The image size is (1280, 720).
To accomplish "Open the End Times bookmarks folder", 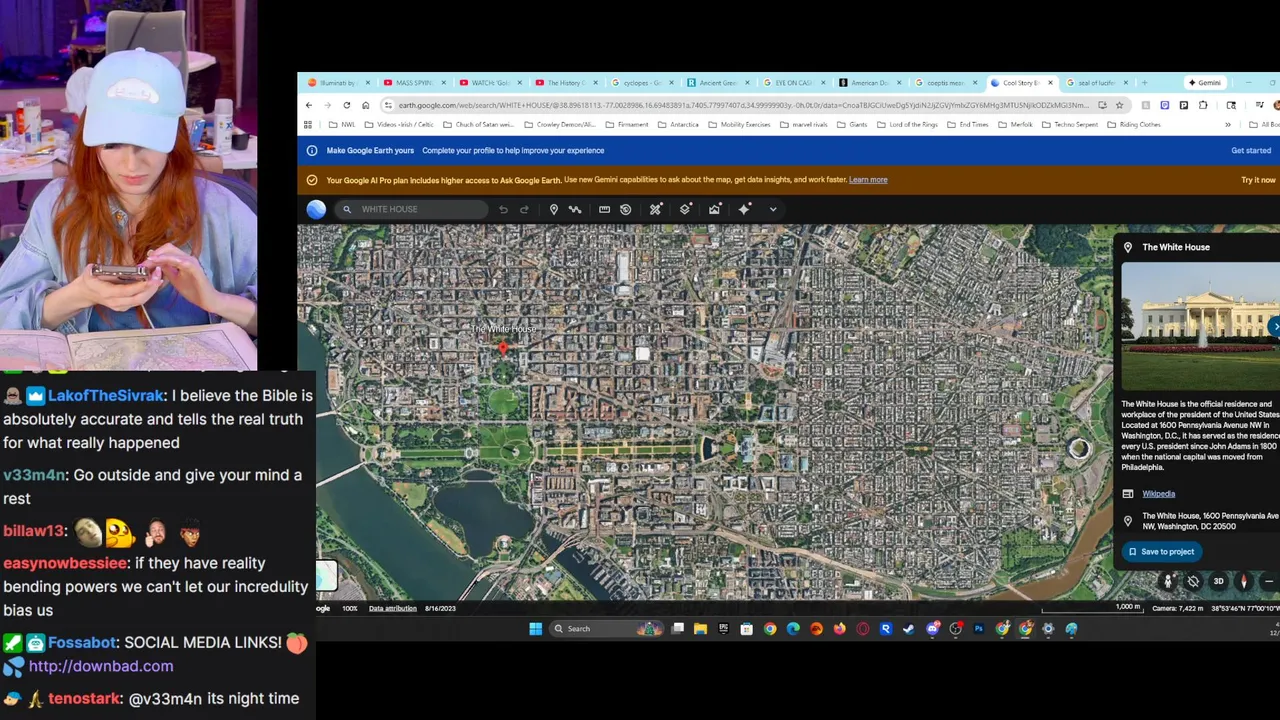I will click(x=968, y=125).
